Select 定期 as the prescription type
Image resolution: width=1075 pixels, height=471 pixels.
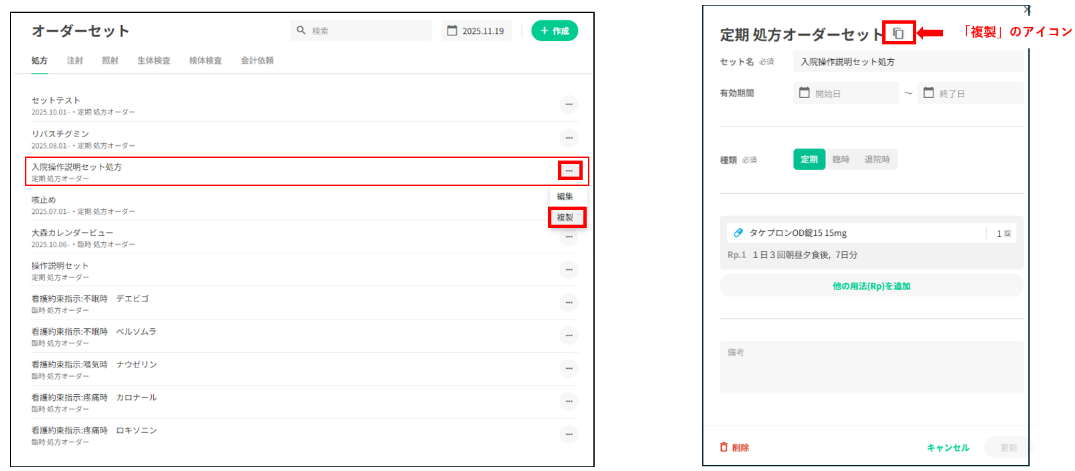(809, 159)
